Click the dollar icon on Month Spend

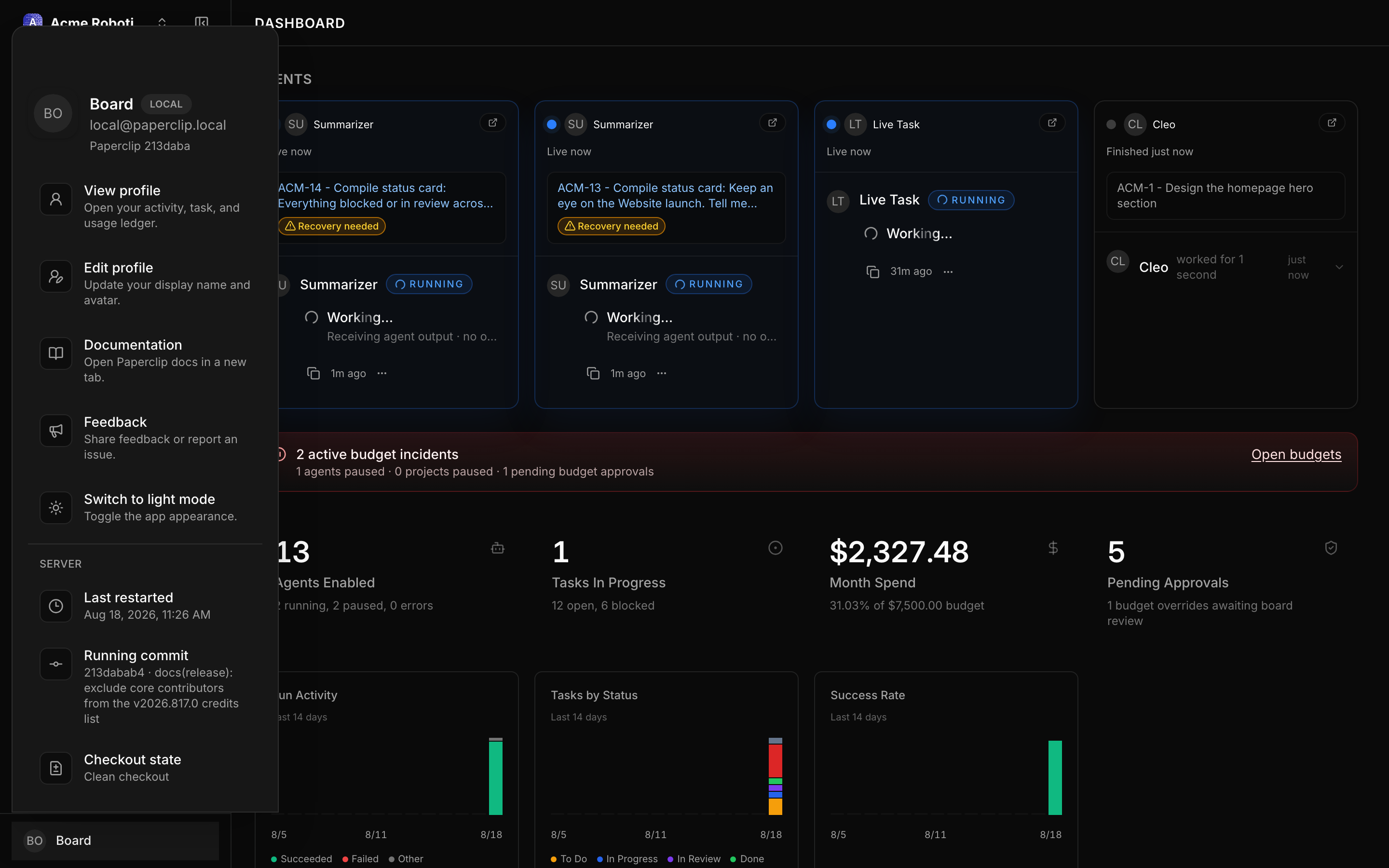click(1053, 548)
